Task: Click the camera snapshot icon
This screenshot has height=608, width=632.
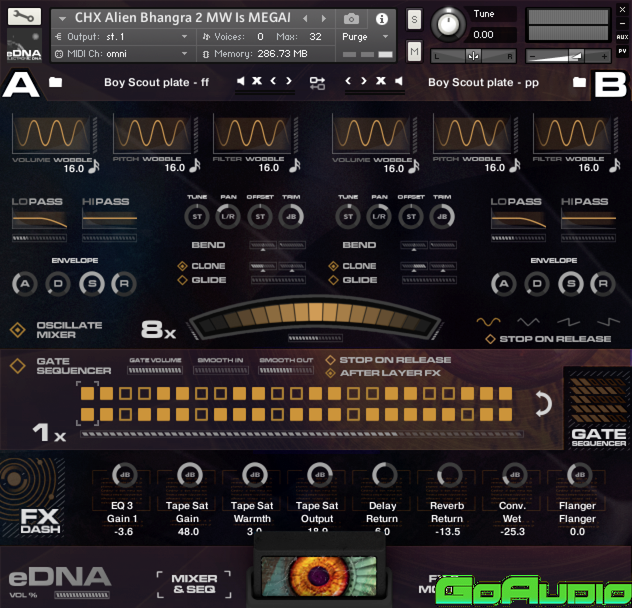Action: tap(351, 19)
